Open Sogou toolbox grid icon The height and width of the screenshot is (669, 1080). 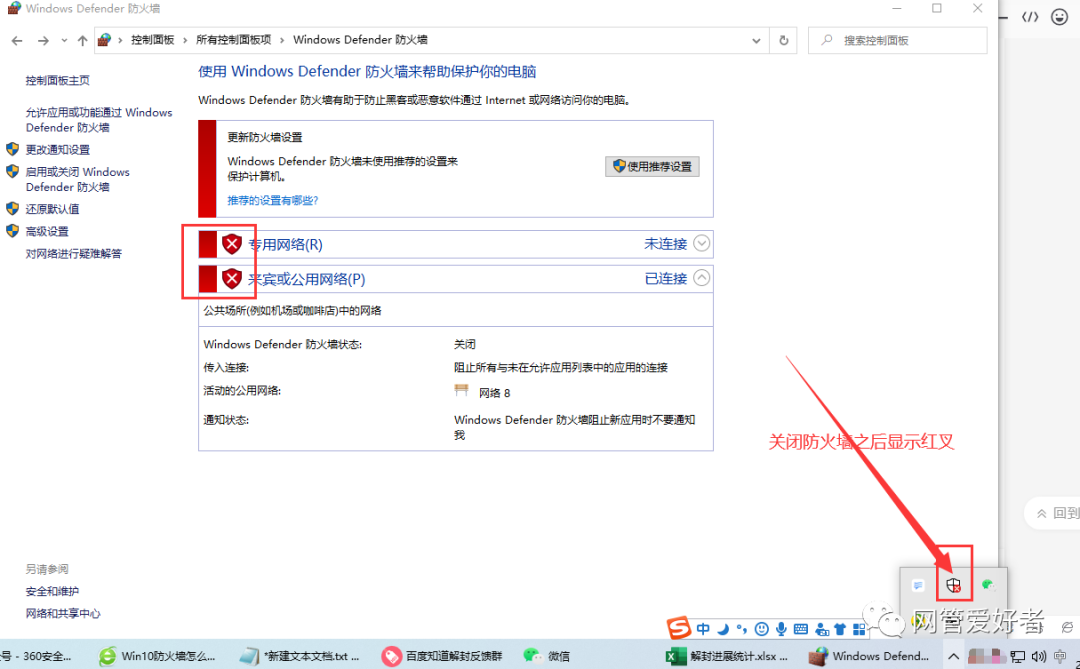tap(859, 629)
